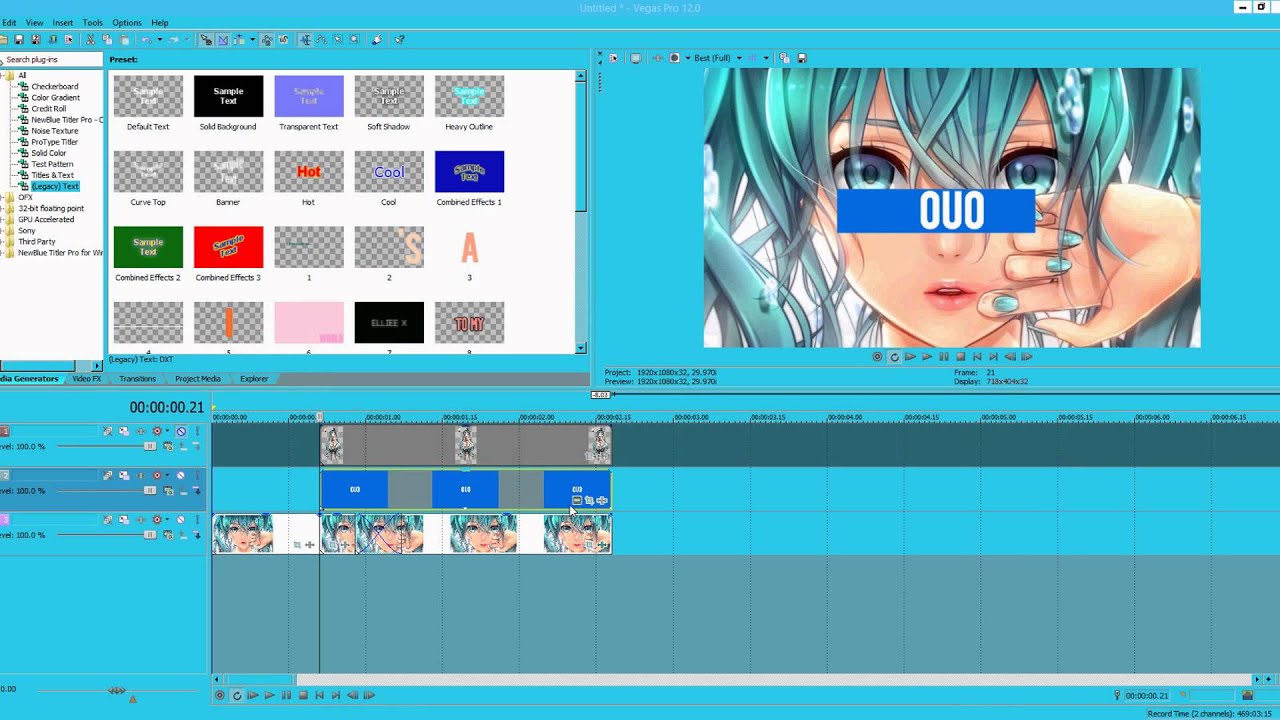Open track 2 automation settings dropdown

coord(167,476)
